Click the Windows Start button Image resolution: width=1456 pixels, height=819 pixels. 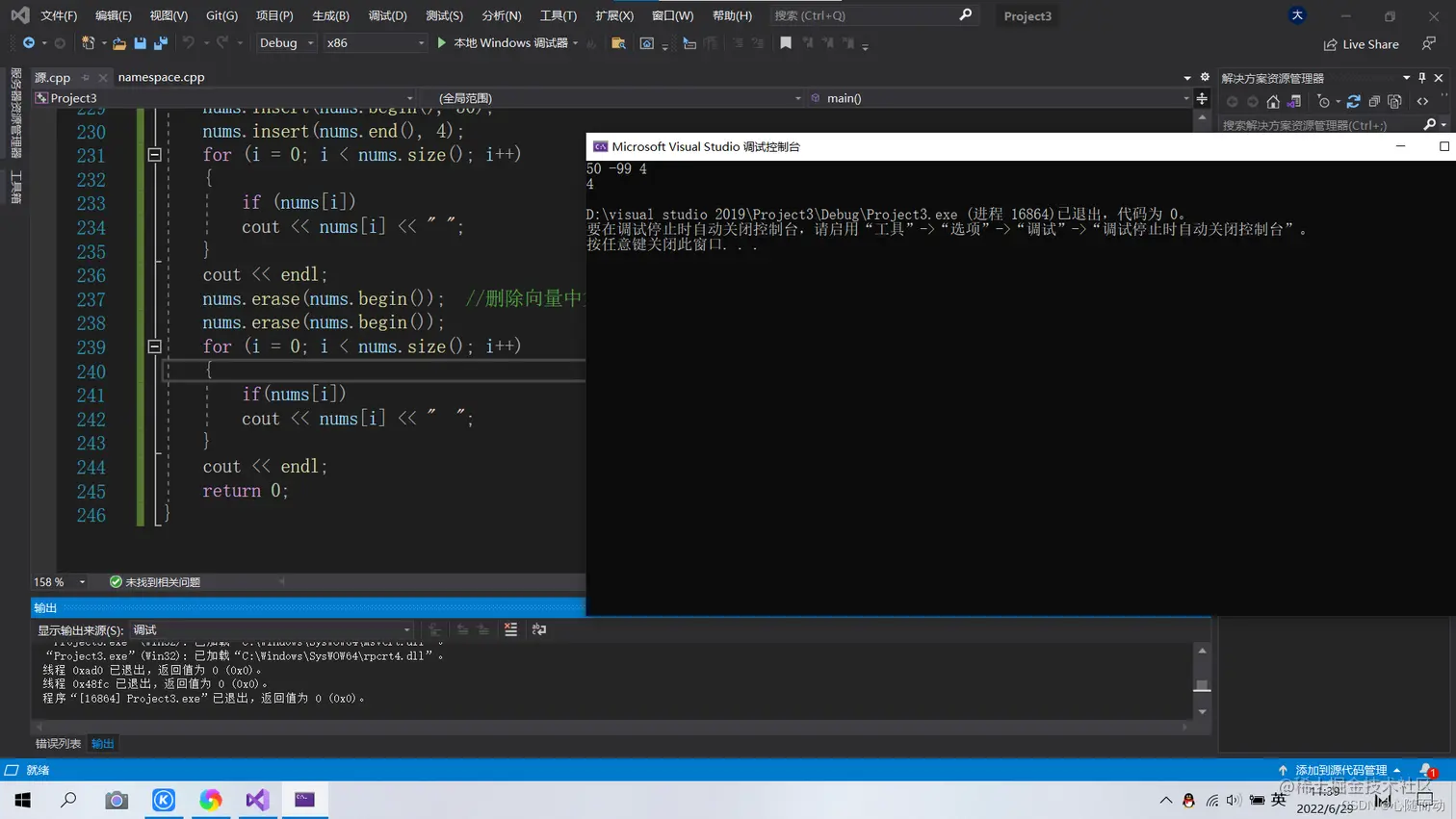pyautogui.click(x=23, y=800)
